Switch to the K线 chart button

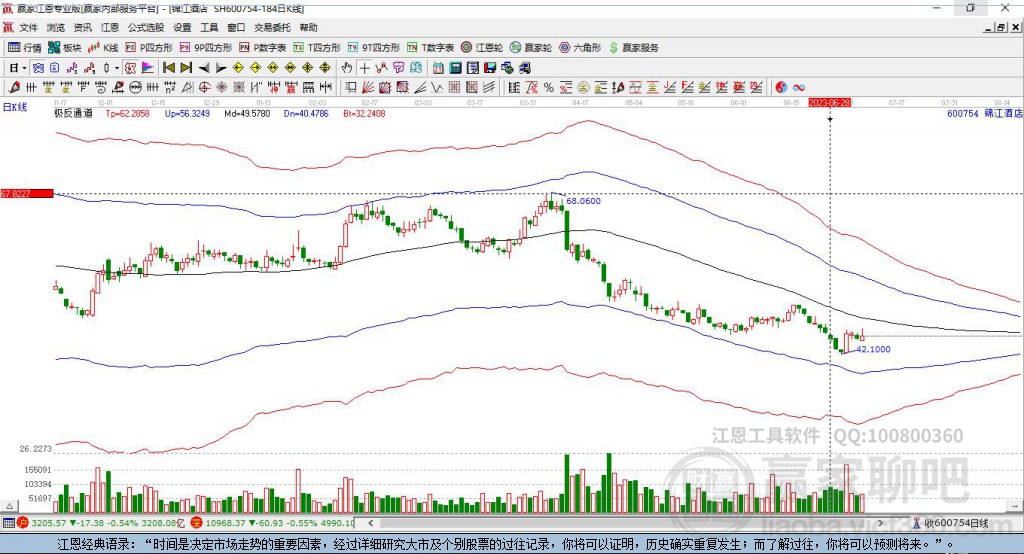(103, 48)
